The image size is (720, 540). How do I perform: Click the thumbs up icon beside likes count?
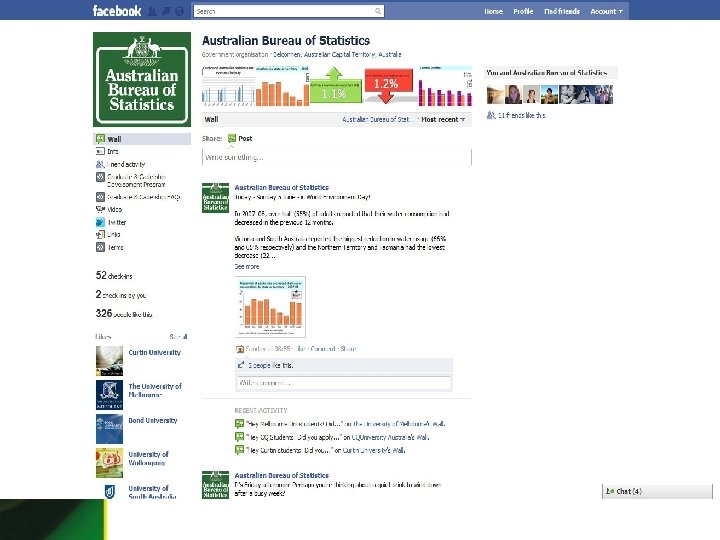(x=241, y=365)
